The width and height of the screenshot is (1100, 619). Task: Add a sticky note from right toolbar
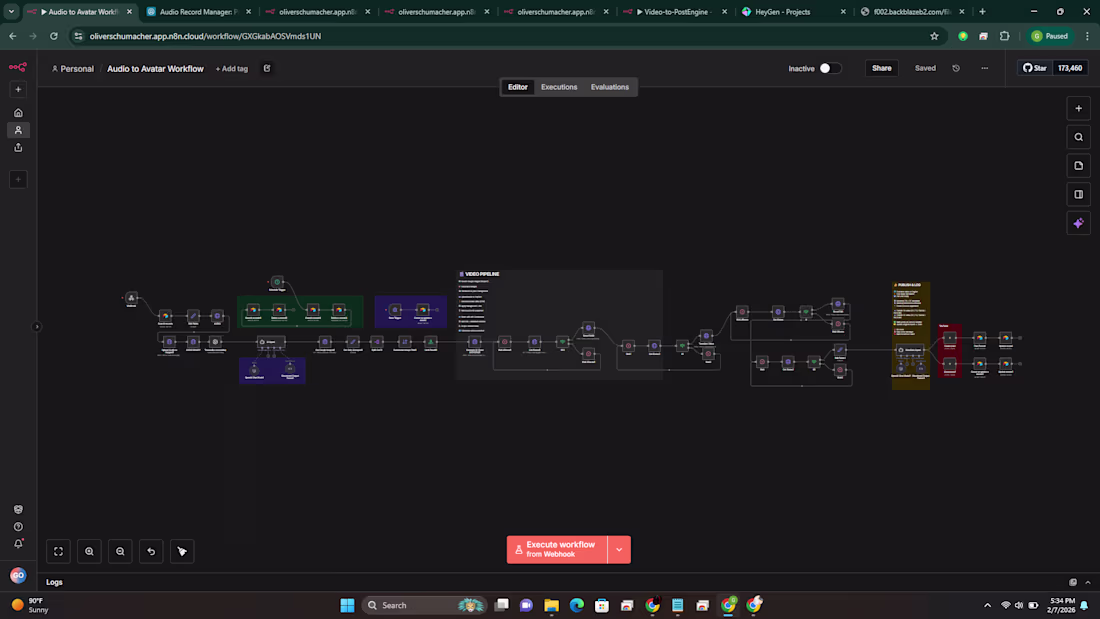click(x=1078, y=166)
